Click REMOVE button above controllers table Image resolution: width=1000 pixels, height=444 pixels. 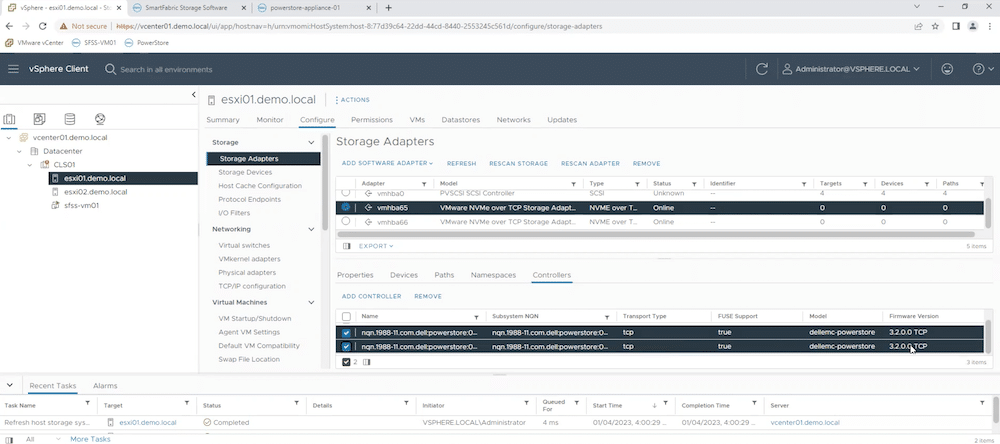428,297
